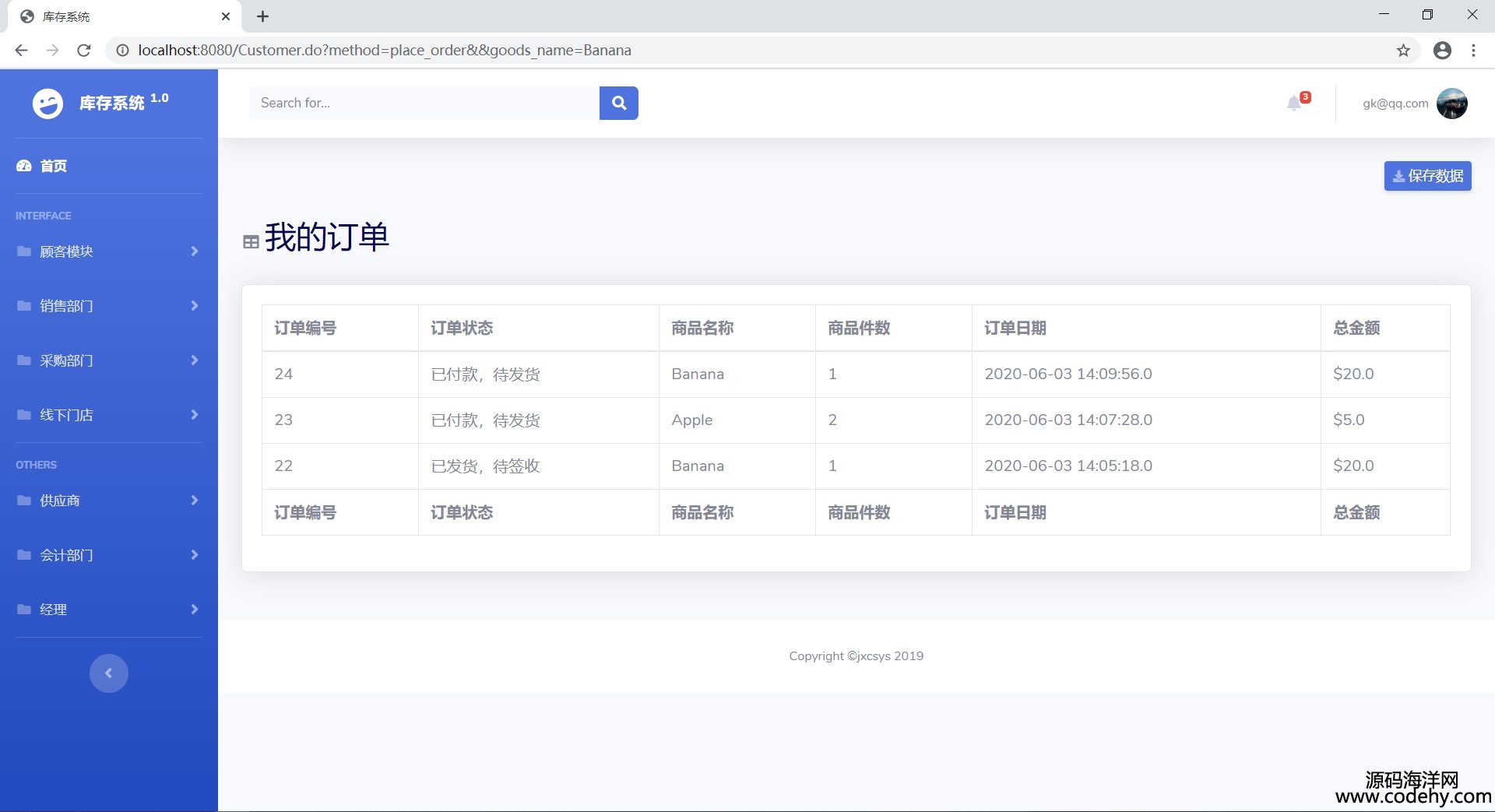Viewport: 1495px width, 812px height.
Task: Open a new browser tab
Action: pos(263,16)
